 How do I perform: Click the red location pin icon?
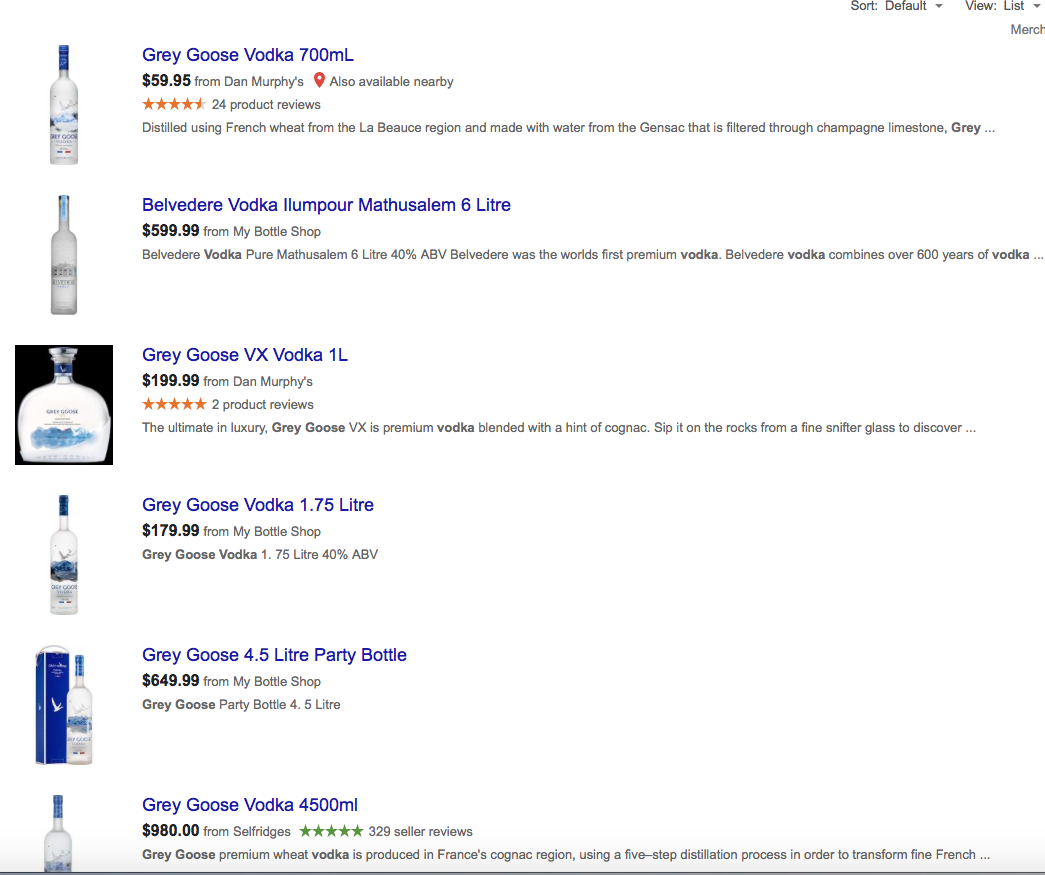point(319,80)
